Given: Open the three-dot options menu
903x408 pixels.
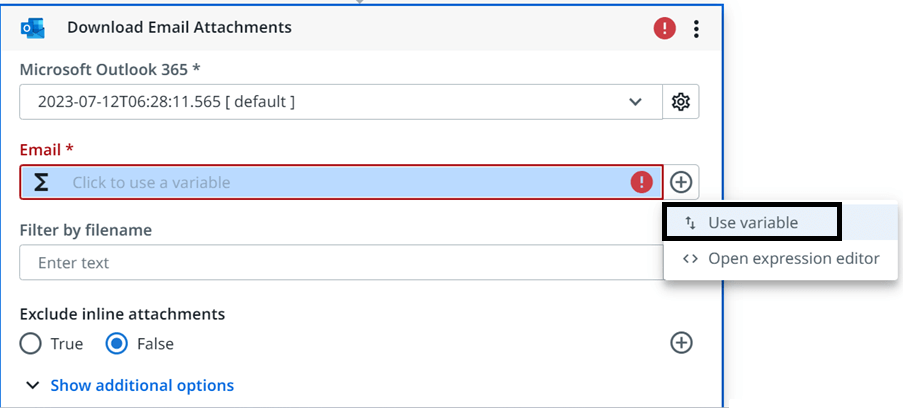Looking at the screenshot, I should click(x=697, y=28).
